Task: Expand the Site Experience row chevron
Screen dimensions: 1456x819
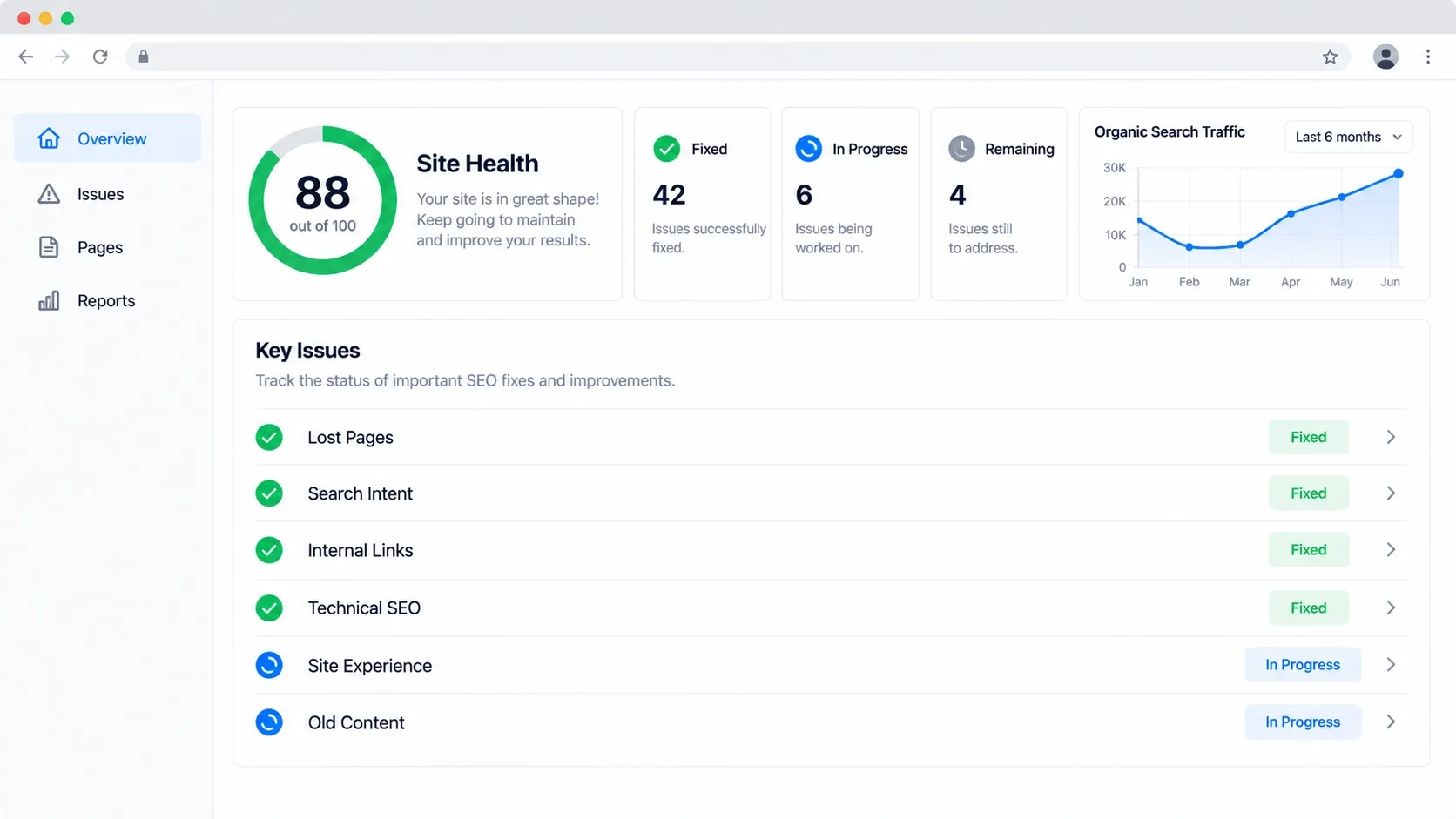Action: [1391, 665]
